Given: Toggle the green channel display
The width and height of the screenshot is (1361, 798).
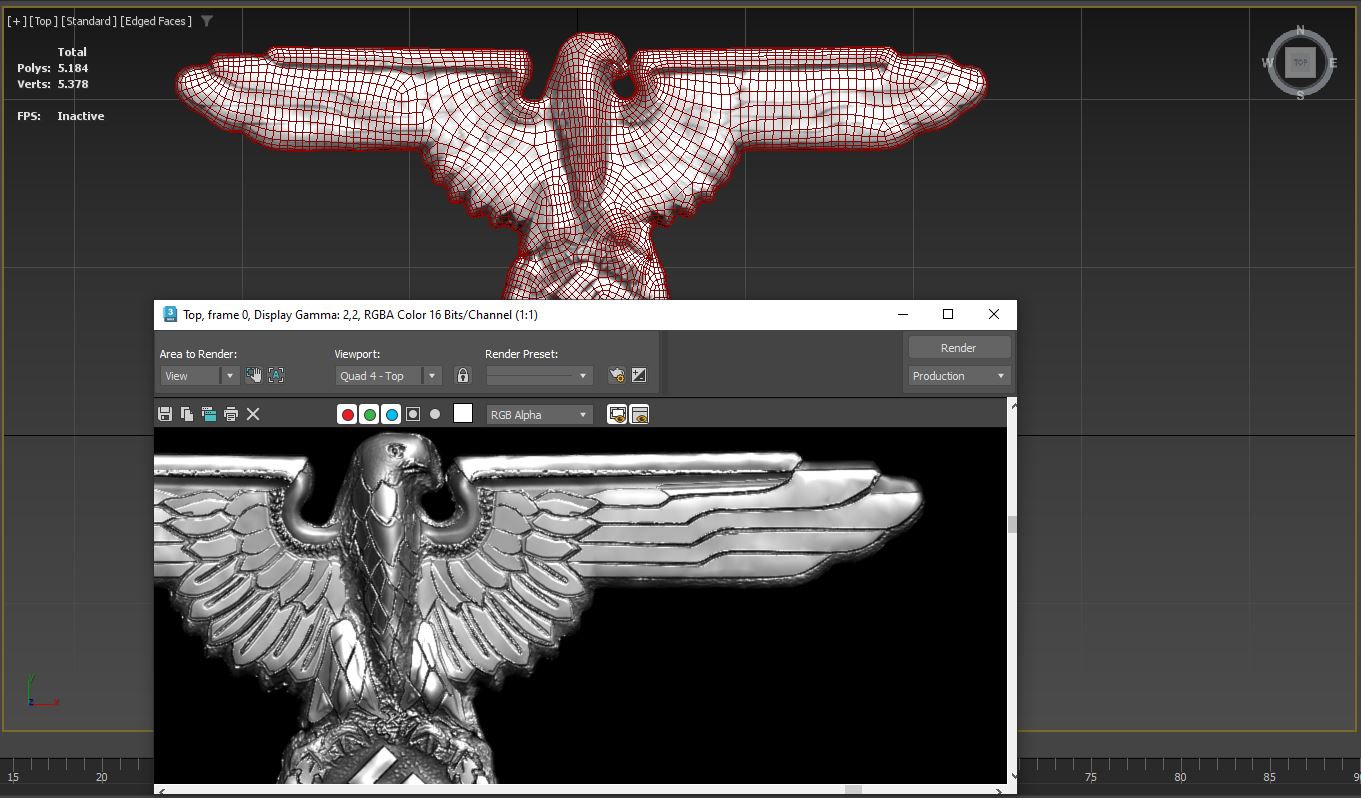Looking at the screenshot, I should 369,414.
